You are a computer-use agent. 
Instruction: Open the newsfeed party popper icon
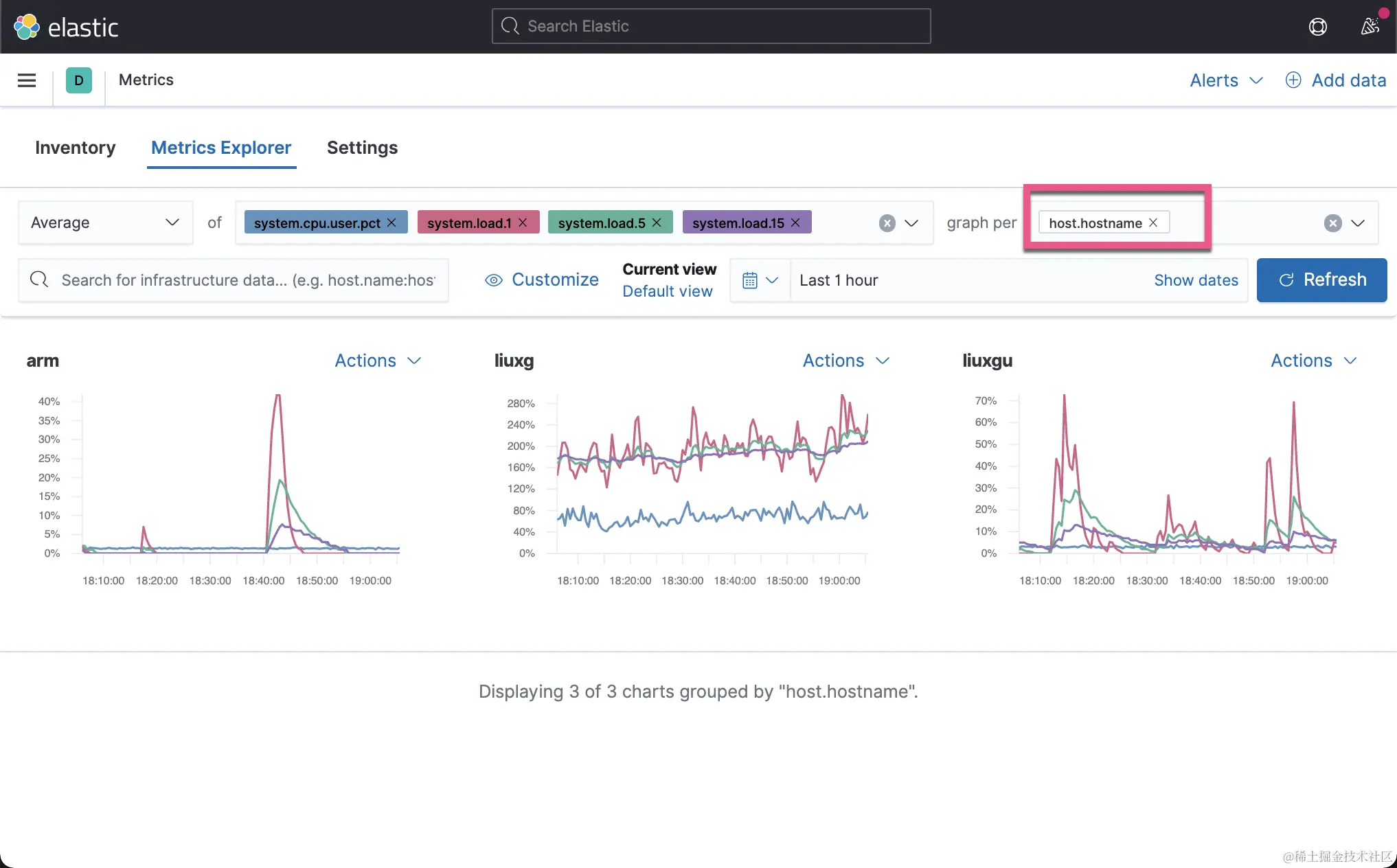(1370, 27)
